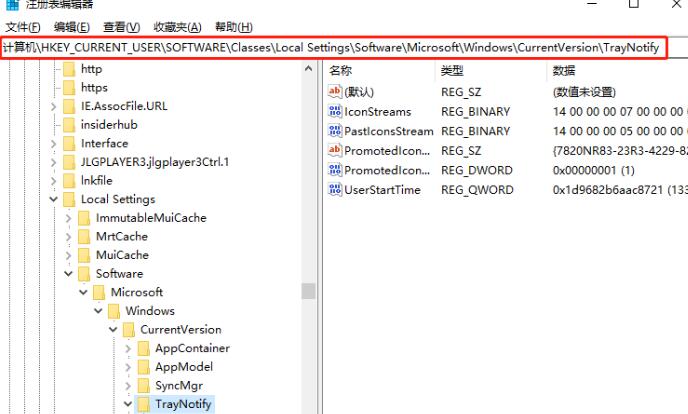Open the 文件(F) menu
The height and width of the screenshot is (414, 688).
pyautogui.click(x=24, y=27)
